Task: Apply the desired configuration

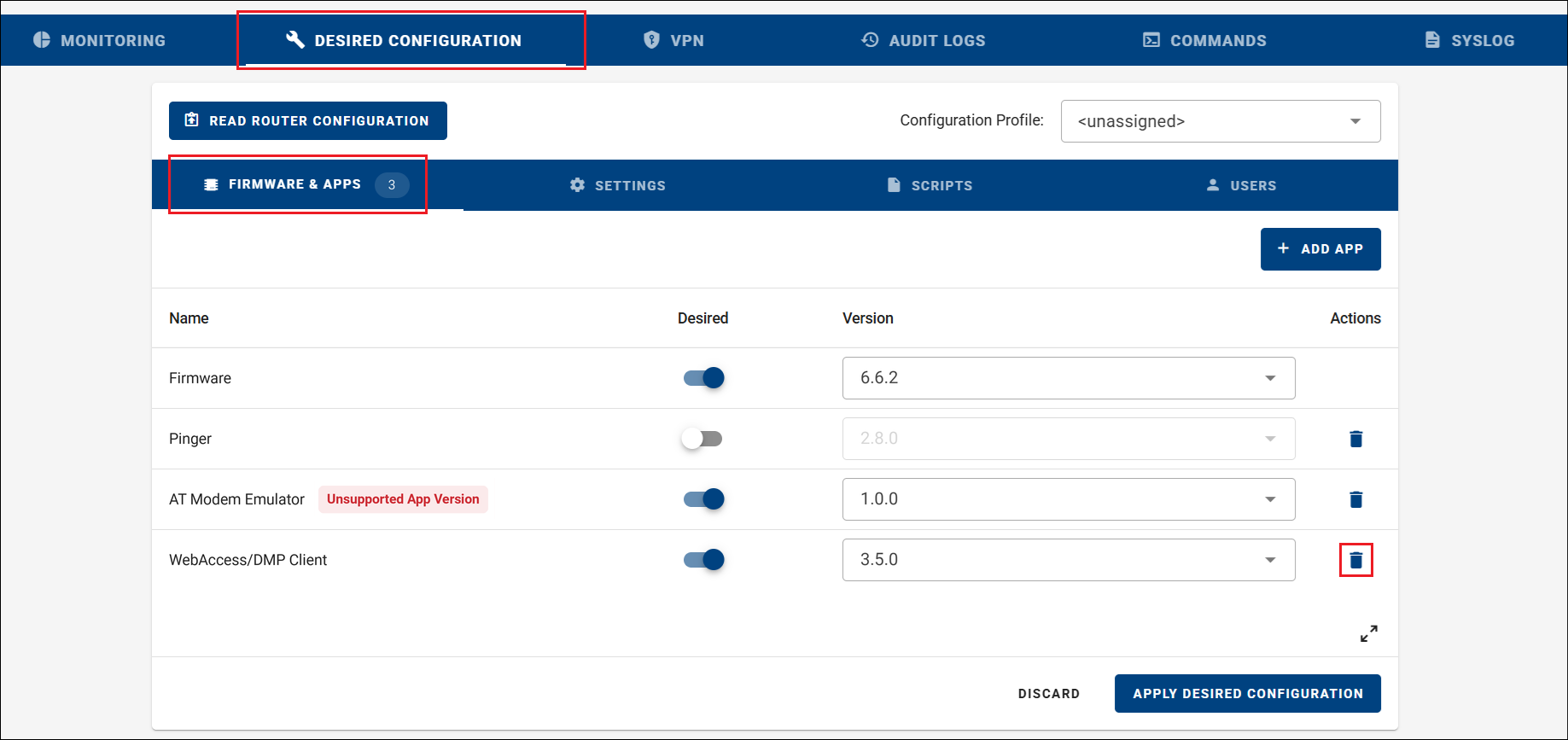Action: pyautogui.click(x=1248, y=694)
